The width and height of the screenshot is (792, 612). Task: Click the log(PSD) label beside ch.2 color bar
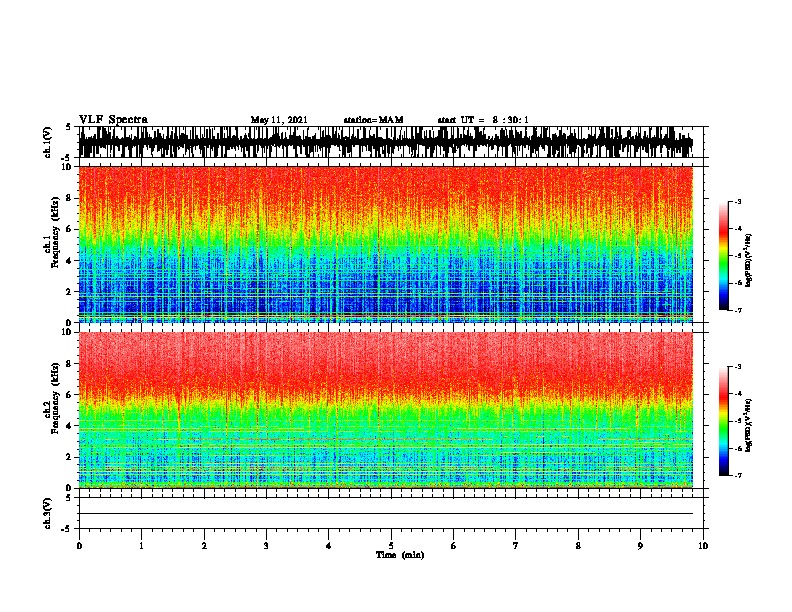[748, 425]
